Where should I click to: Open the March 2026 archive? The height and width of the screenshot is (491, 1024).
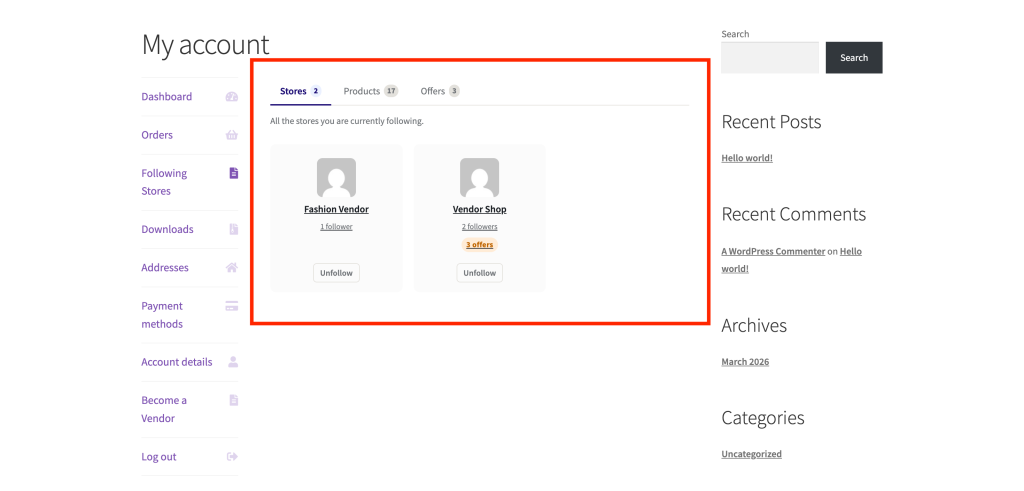745,362
